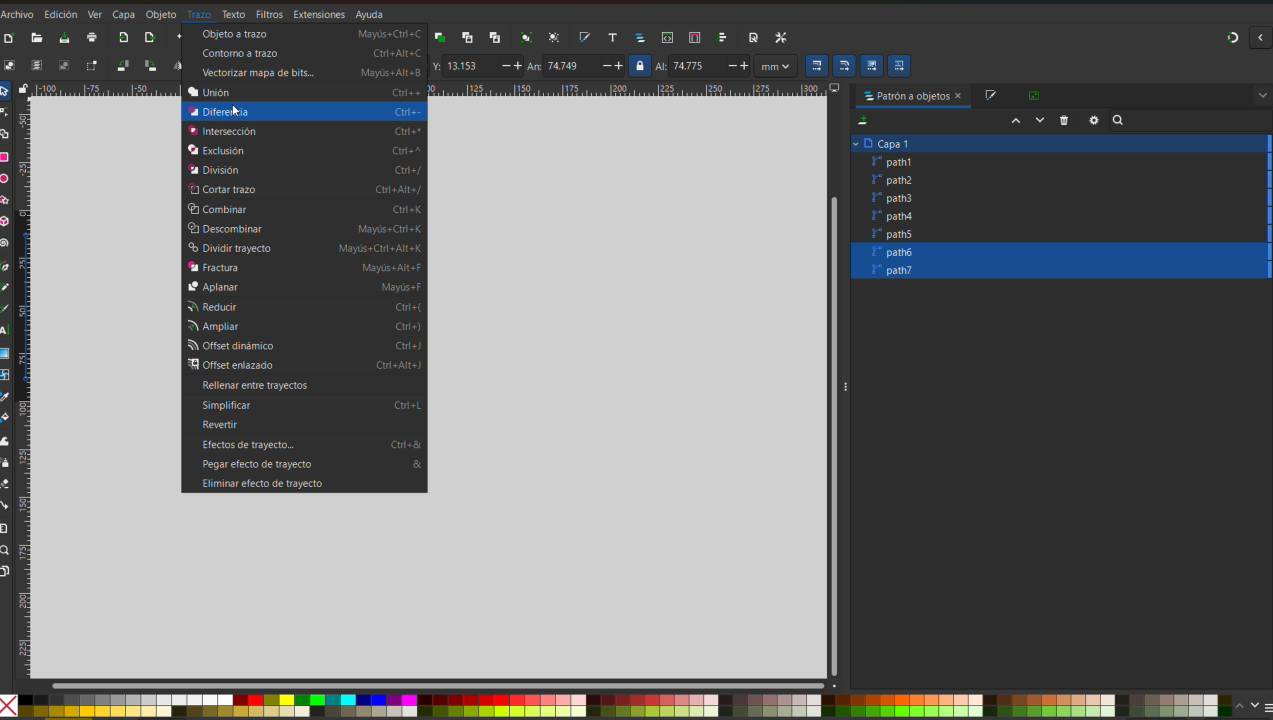Open the Filtros menu
Viewport: 1273px width, 720px height.
pos(269,14)
